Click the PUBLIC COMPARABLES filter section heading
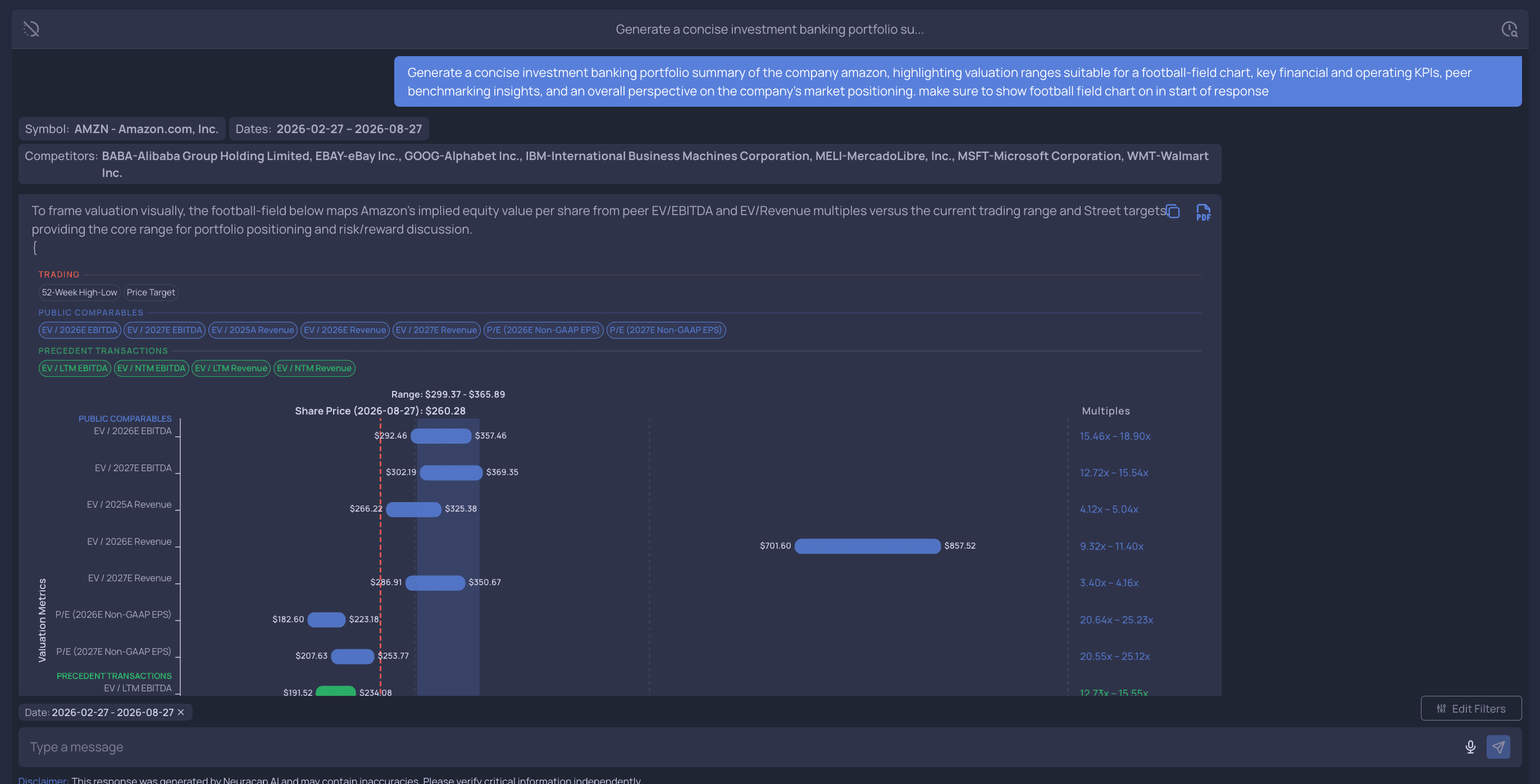The width and height of the screenshot is (1540, 784). click(91, 313)
